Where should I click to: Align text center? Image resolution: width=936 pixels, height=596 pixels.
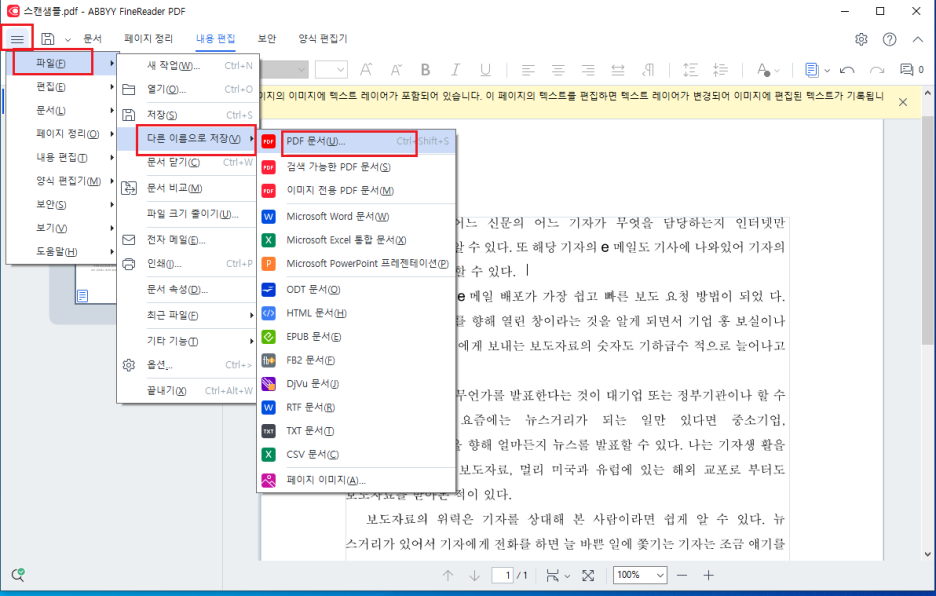558,70
